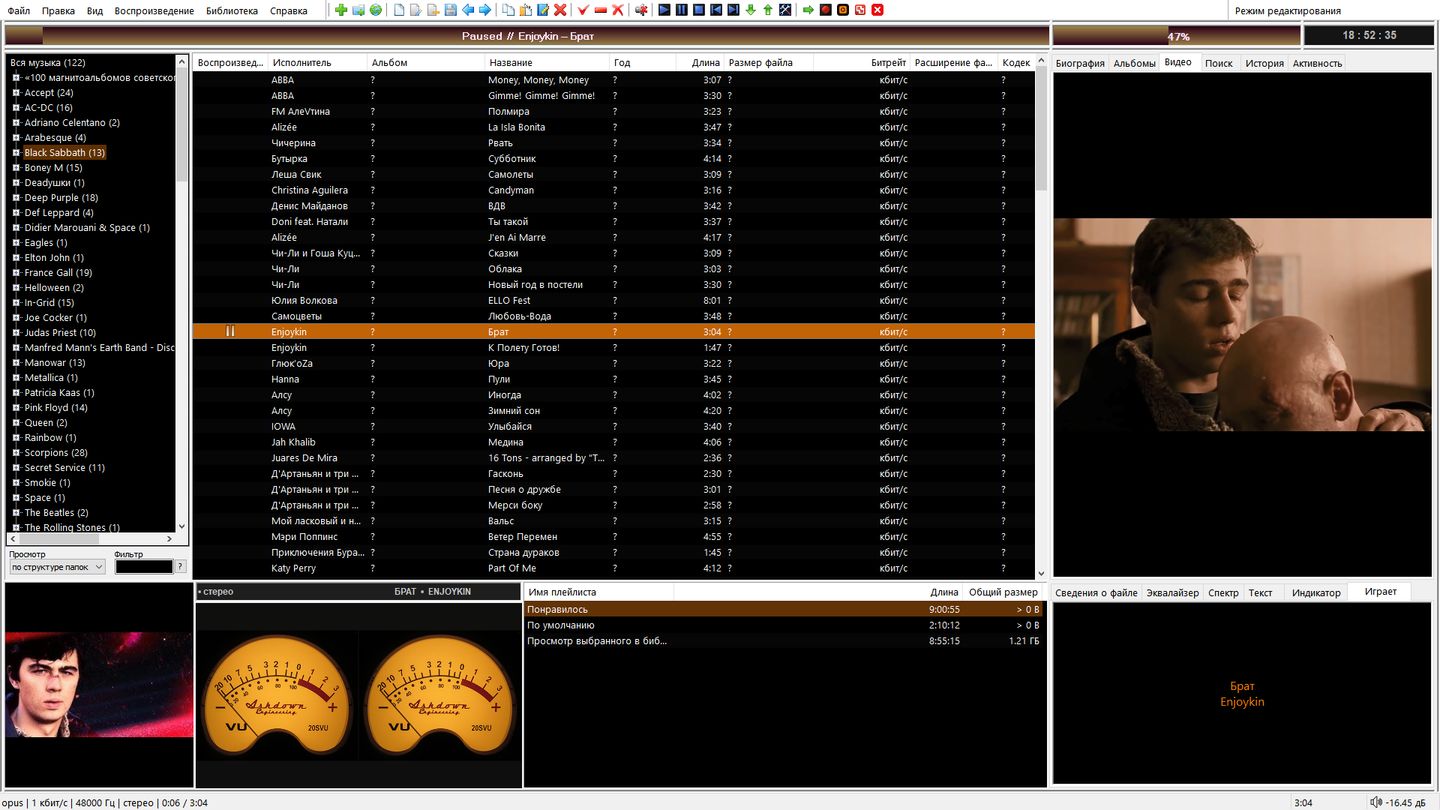
Task: Open the Просмотр view mode dropdown
Action: coord(57,567)
